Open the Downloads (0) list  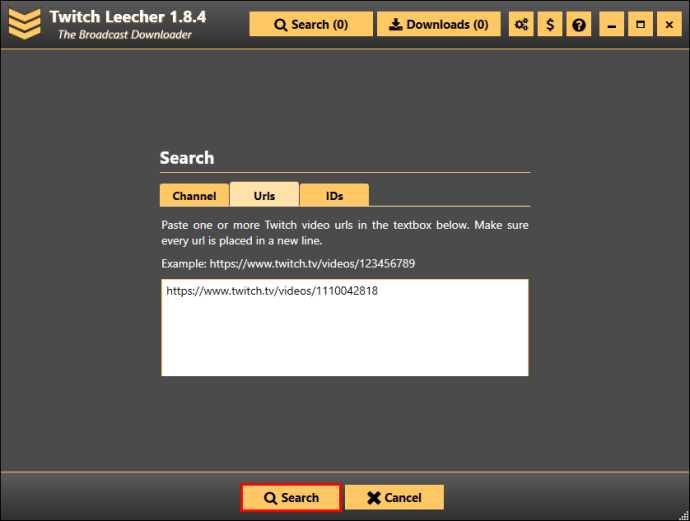pos(439,24)
